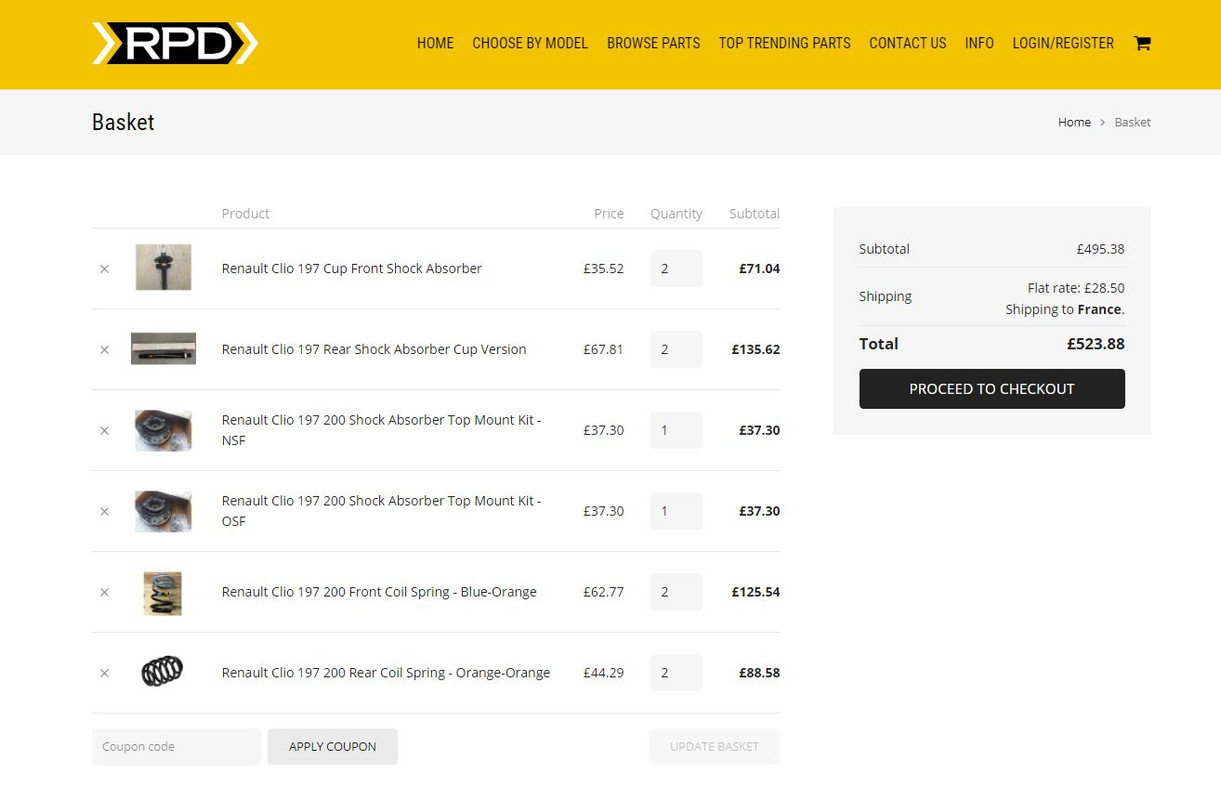This screenshot has height=800, width=1221.
Task: Remove Top Mount Kit - OSF item
Action: point(104,512)
